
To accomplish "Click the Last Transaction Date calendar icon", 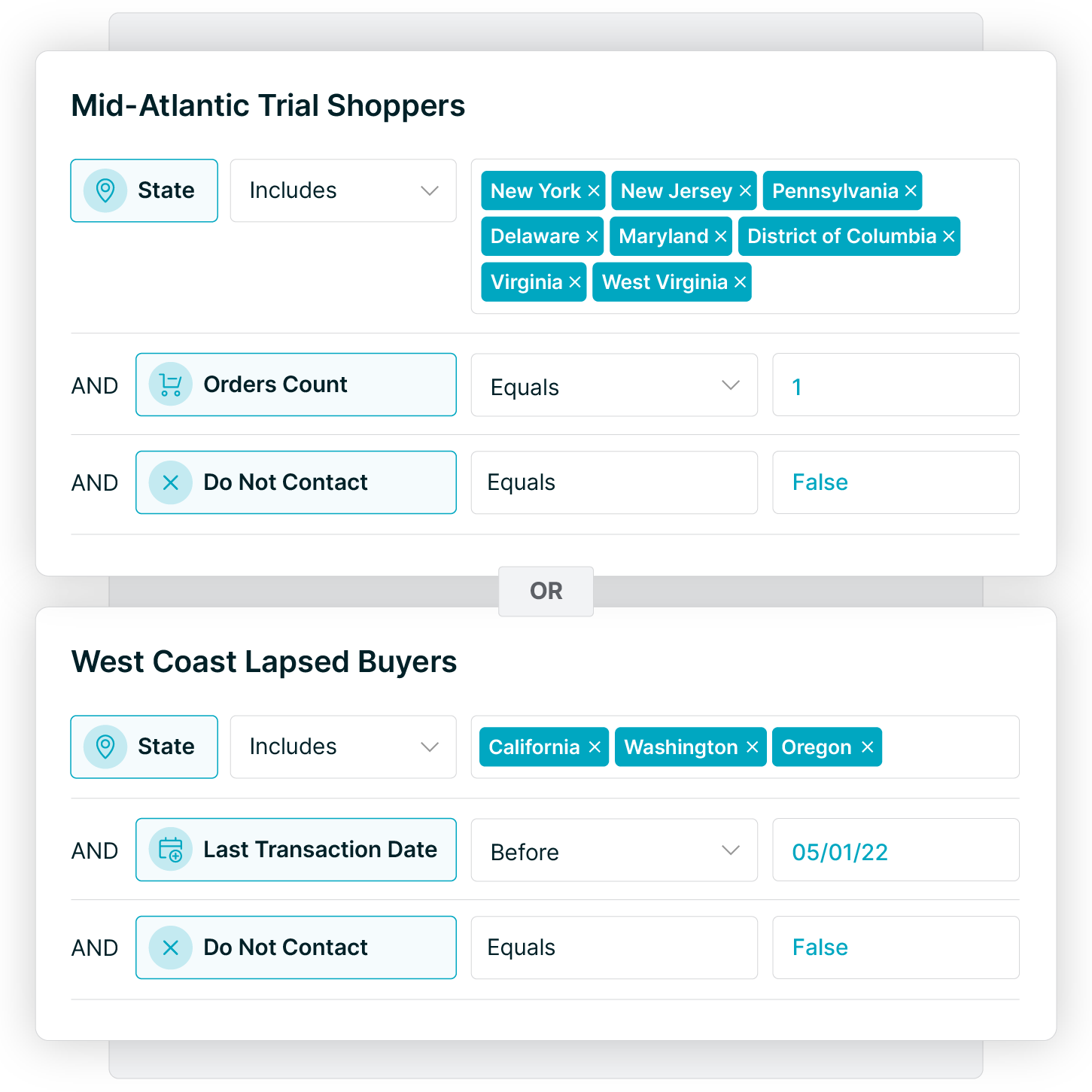I will pos(171,850).
